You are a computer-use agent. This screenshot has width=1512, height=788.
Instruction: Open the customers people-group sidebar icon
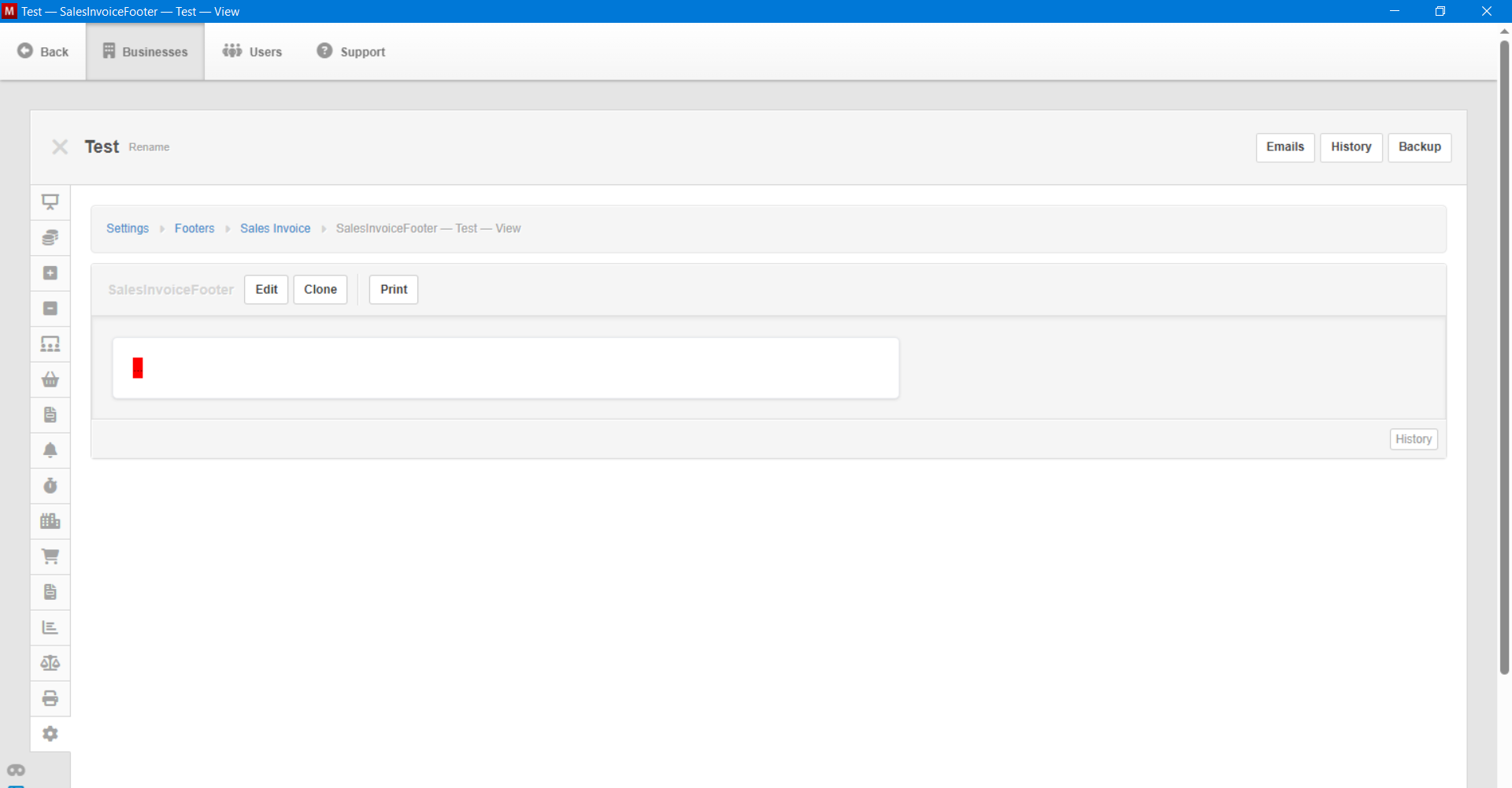[x=50, y=344]
